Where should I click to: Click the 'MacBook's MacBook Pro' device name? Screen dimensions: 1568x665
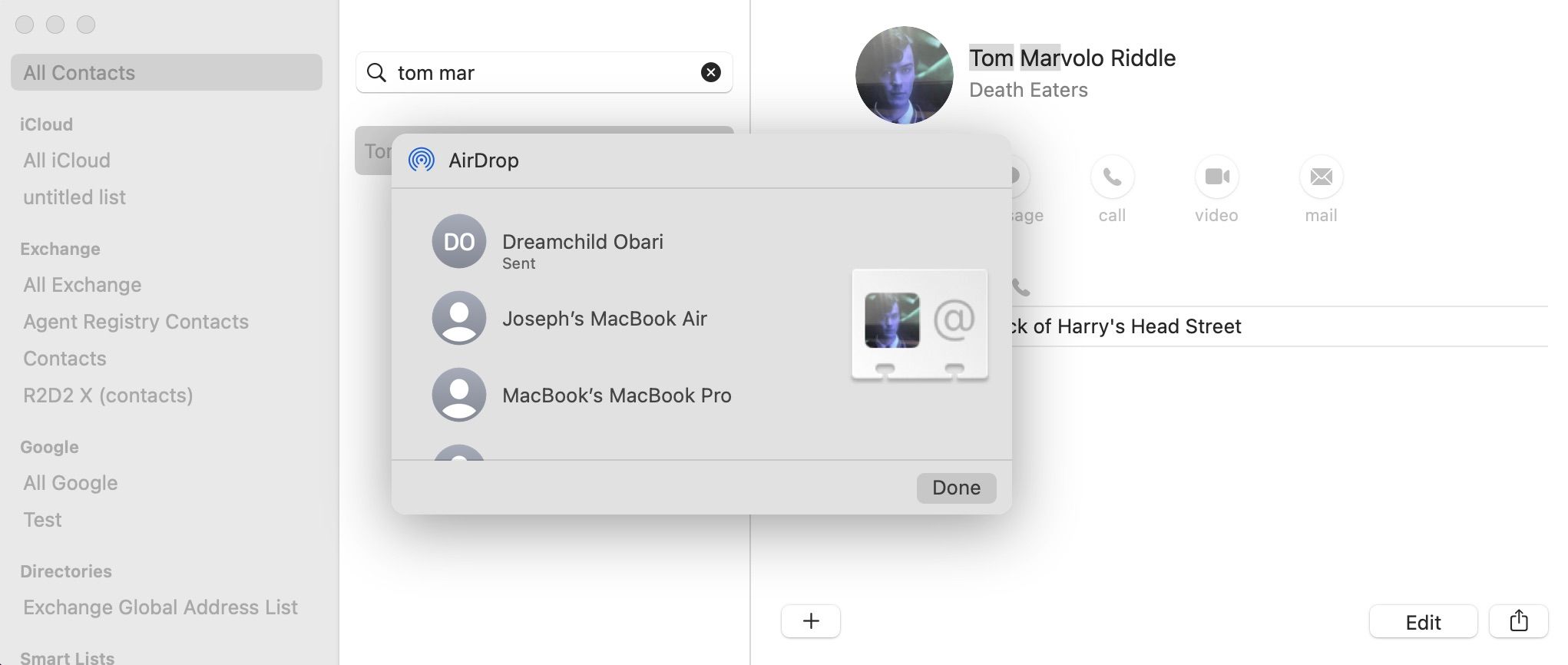617,395
